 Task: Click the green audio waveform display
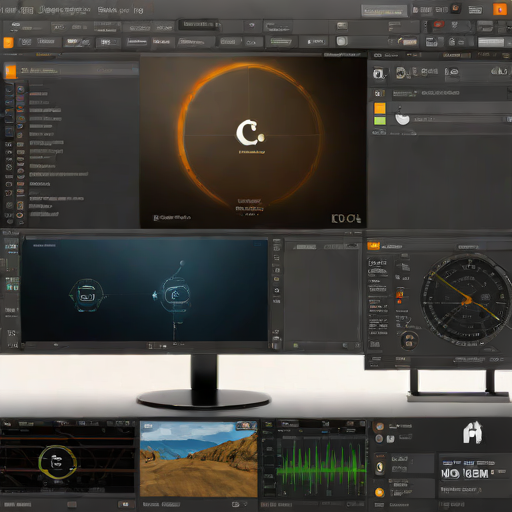321,467
